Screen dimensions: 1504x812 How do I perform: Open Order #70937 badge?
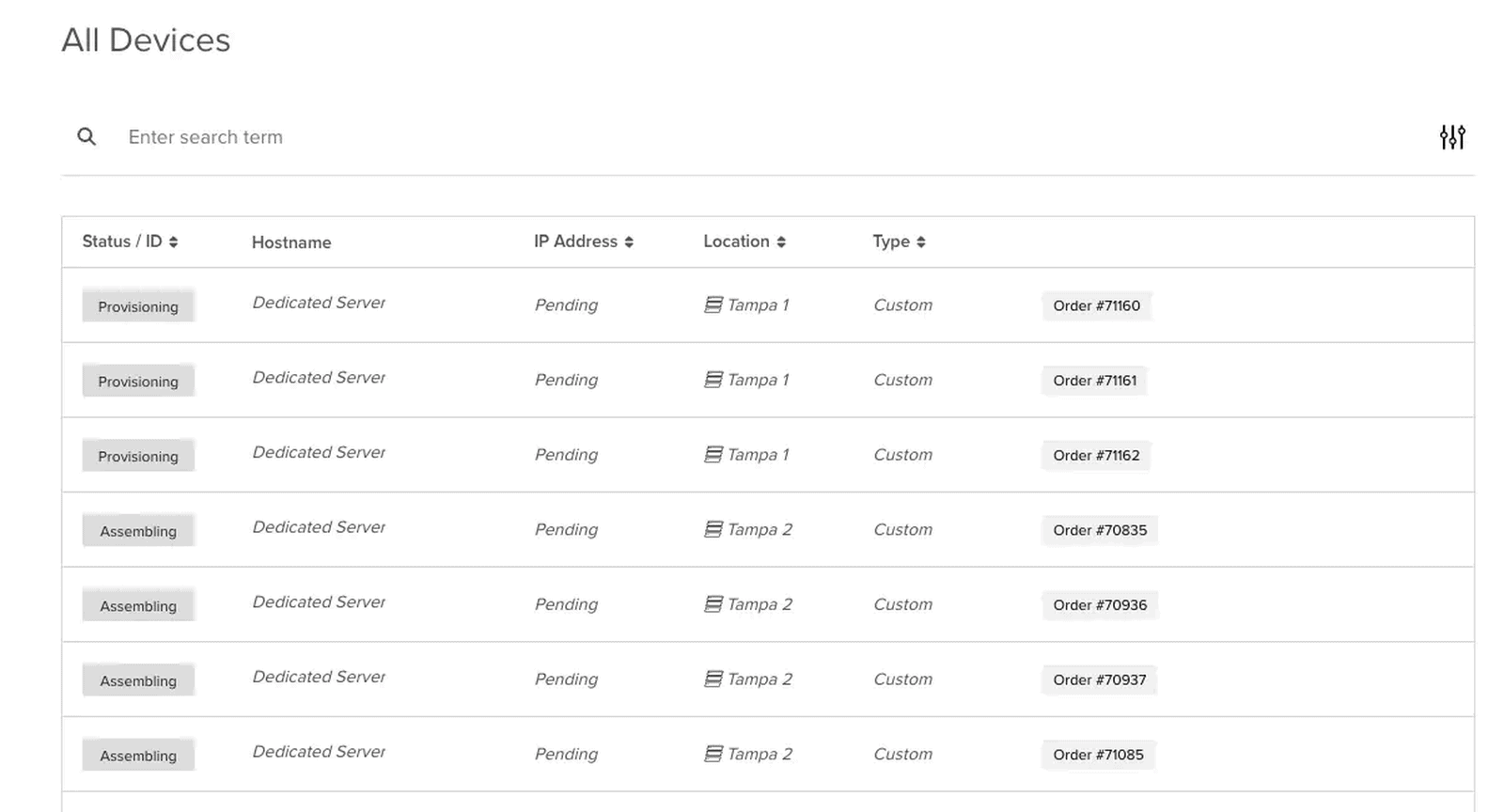click(1099, 679)
